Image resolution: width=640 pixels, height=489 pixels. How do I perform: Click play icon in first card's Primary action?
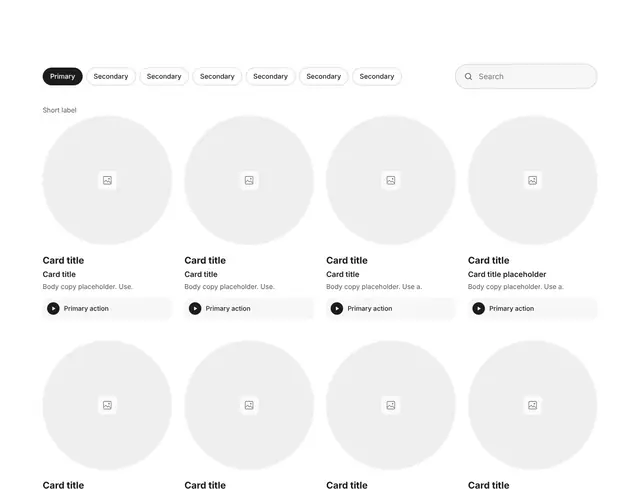53,309
